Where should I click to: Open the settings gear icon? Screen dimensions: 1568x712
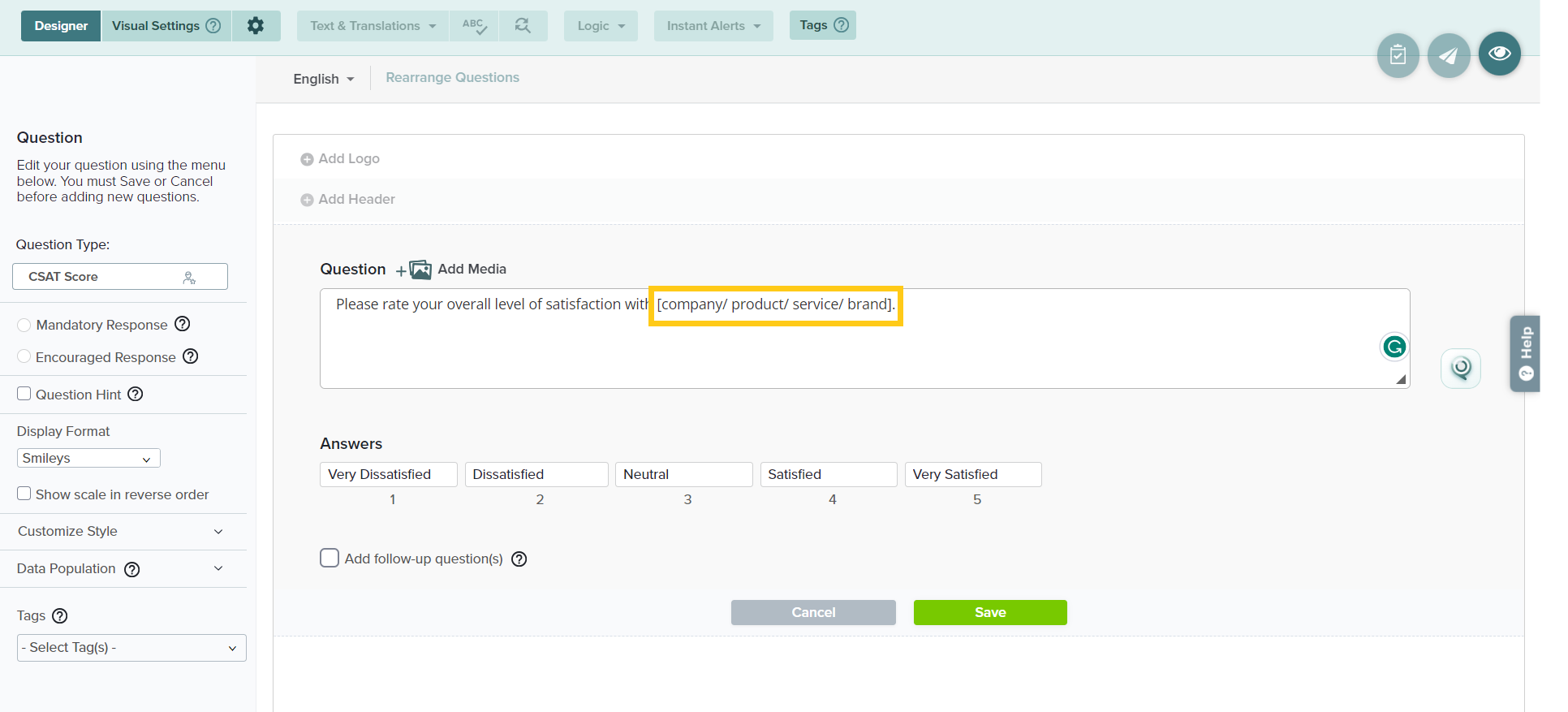pyautogui.click(x=256, y=26)
